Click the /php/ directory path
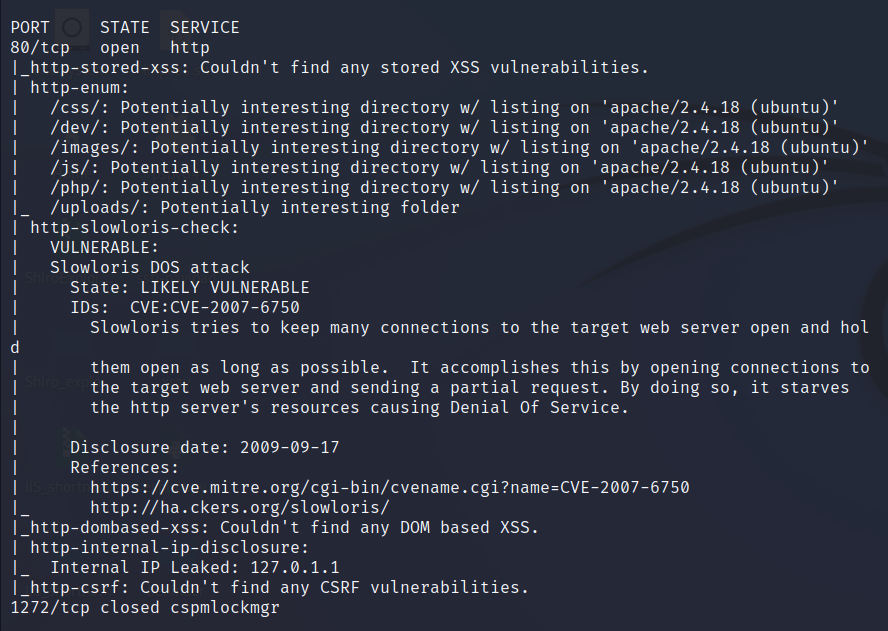The image size is (888, 631). pyautogui.click(x=75, y=187)
